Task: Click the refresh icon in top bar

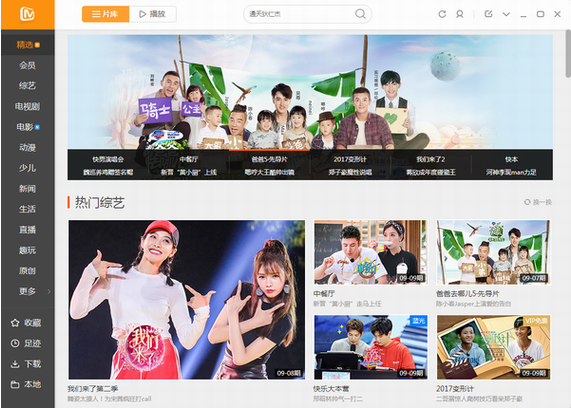Action: [x=442, y=14]
